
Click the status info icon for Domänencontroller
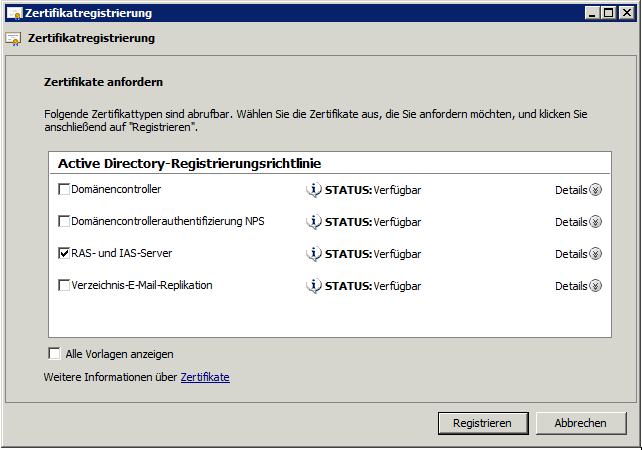pyautogui.click(x=313, y=190)
